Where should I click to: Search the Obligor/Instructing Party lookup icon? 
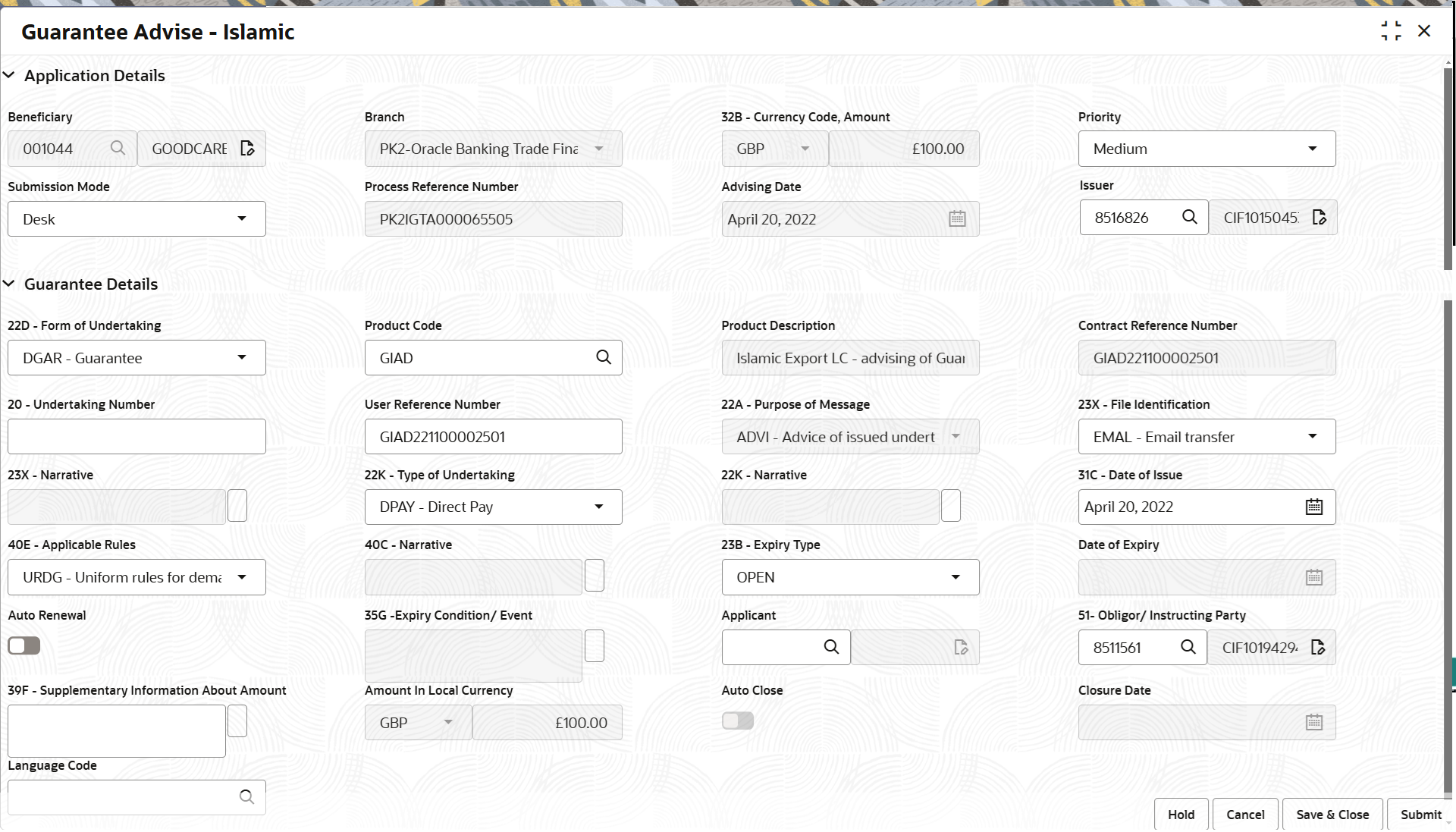click(1188, 647)
